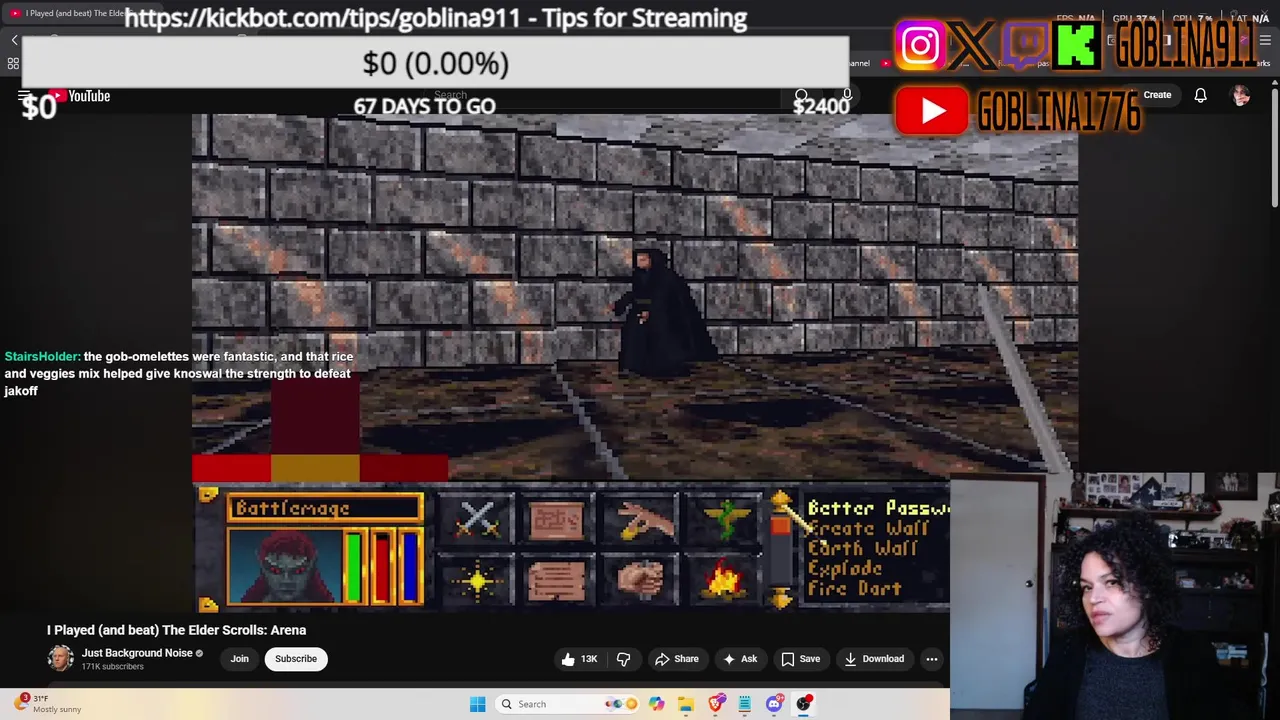The height and width of the screenshot is (720, 1280).
Task: Open the automap parchment icon
Action: 557,520
